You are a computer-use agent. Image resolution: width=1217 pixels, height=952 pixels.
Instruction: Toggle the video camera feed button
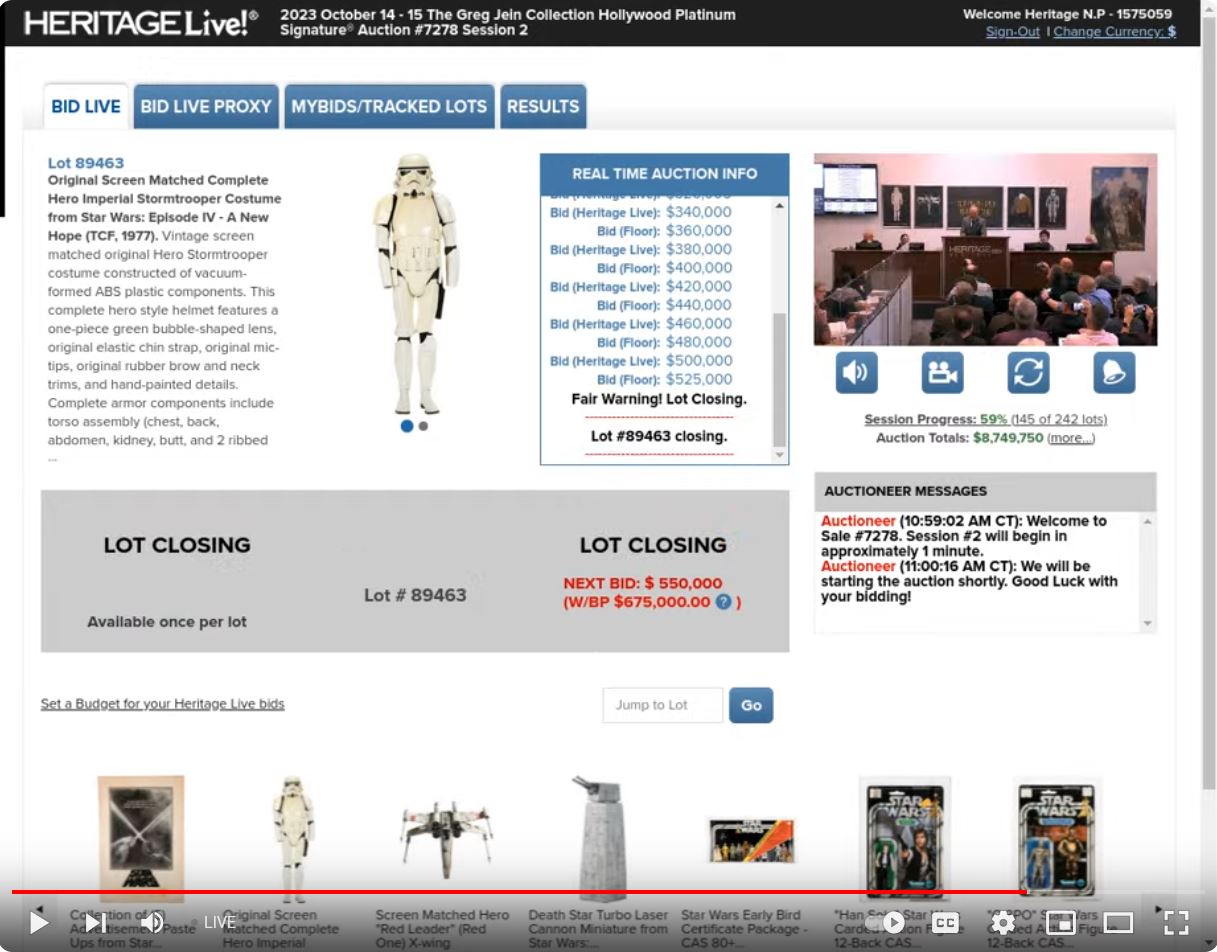point(943,373)
